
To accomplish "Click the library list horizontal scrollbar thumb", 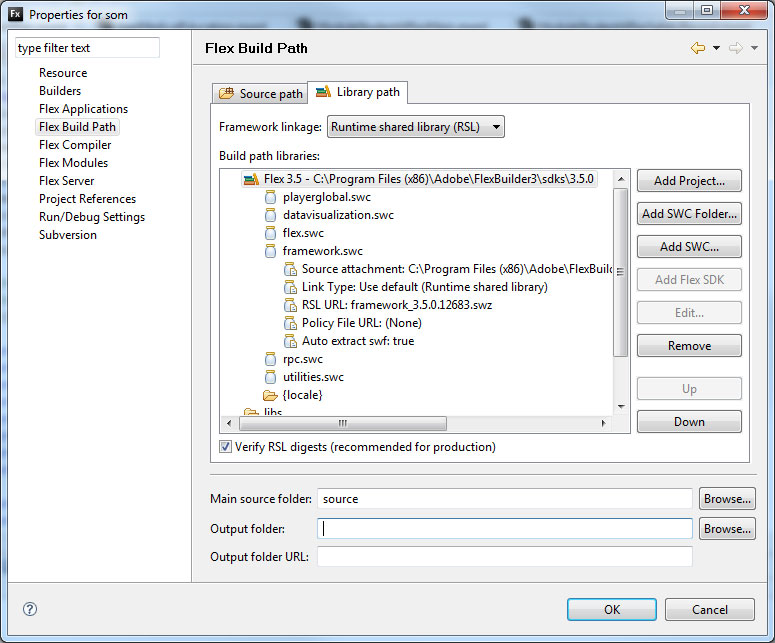I will (343, 424).
